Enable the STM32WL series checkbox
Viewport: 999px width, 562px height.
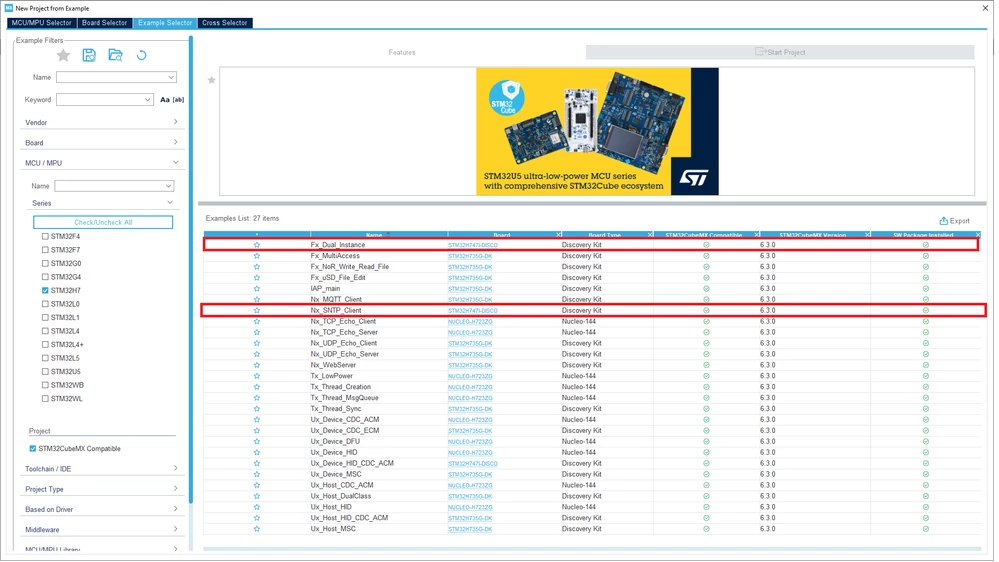pyautogui.click(x=45, y=399)
